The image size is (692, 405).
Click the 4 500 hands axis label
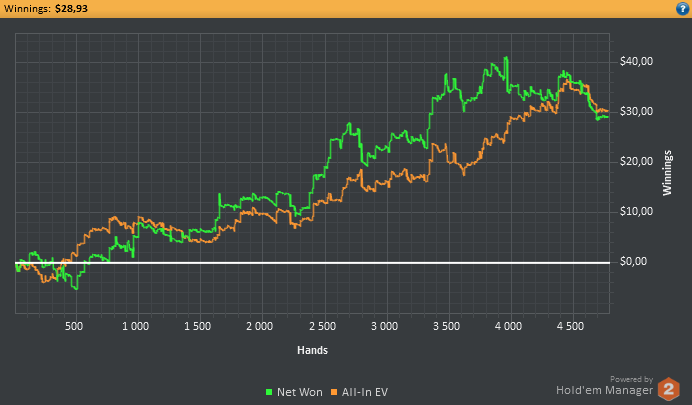point(571,326)
